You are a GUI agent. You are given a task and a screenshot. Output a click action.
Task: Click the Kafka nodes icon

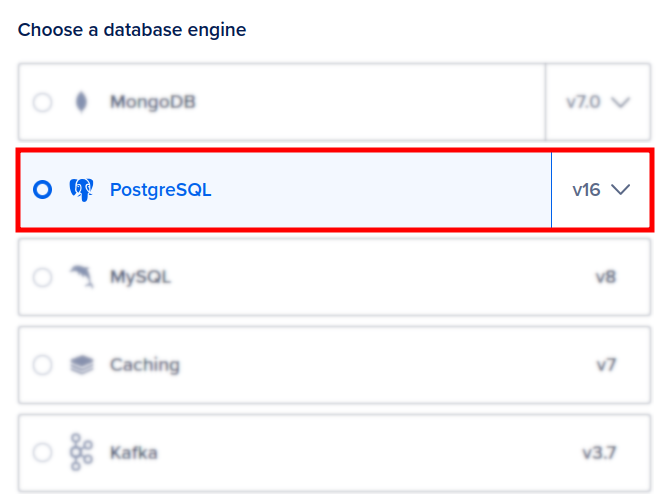point(81,453)
